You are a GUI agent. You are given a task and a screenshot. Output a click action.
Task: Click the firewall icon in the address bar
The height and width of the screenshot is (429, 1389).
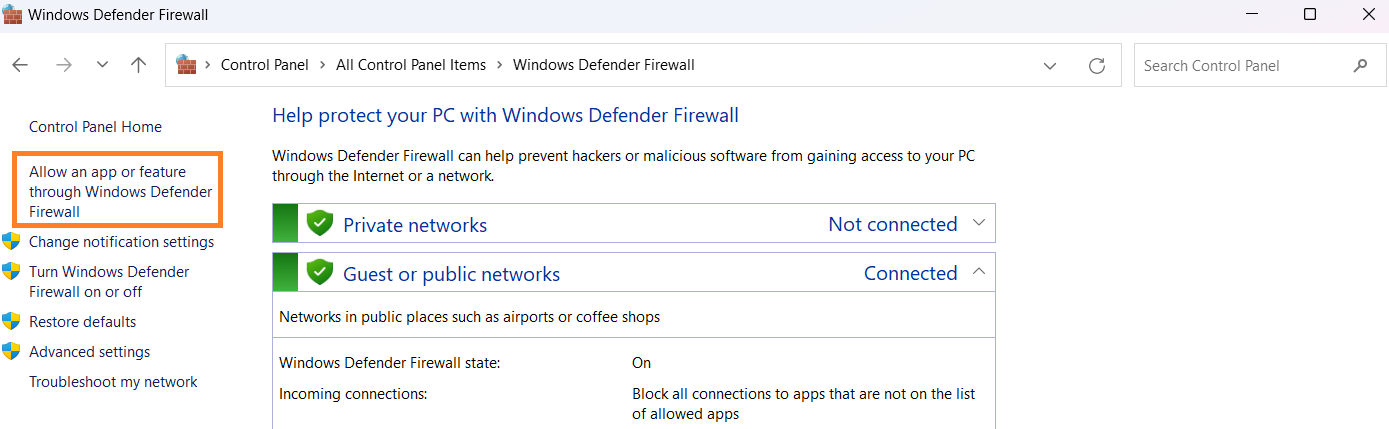186,65
